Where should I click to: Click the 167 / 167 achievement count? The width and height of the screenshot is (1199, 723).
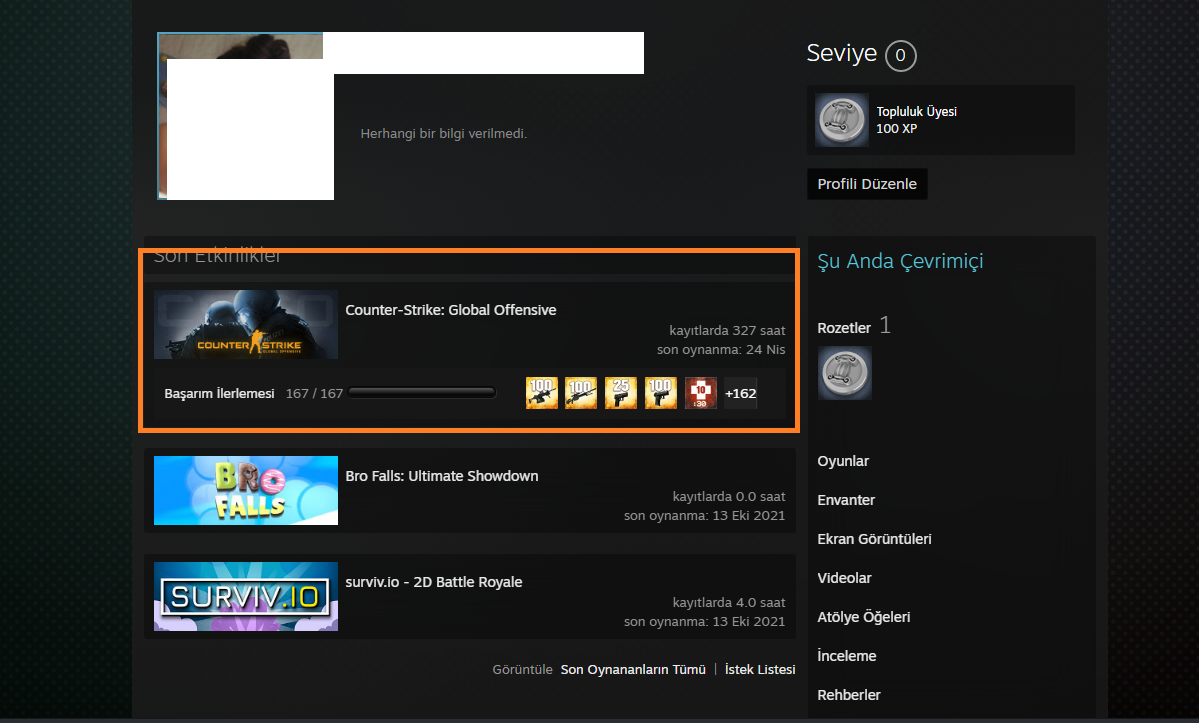pos(314,394)
